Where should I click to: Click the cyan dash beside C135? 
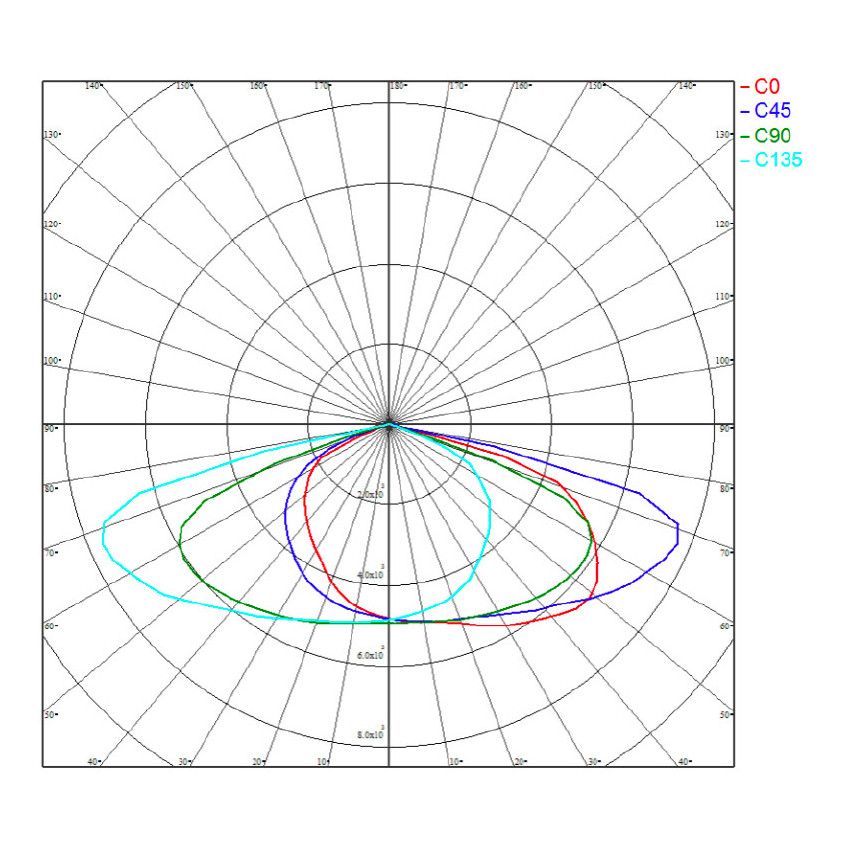click(x=745, y=160)
